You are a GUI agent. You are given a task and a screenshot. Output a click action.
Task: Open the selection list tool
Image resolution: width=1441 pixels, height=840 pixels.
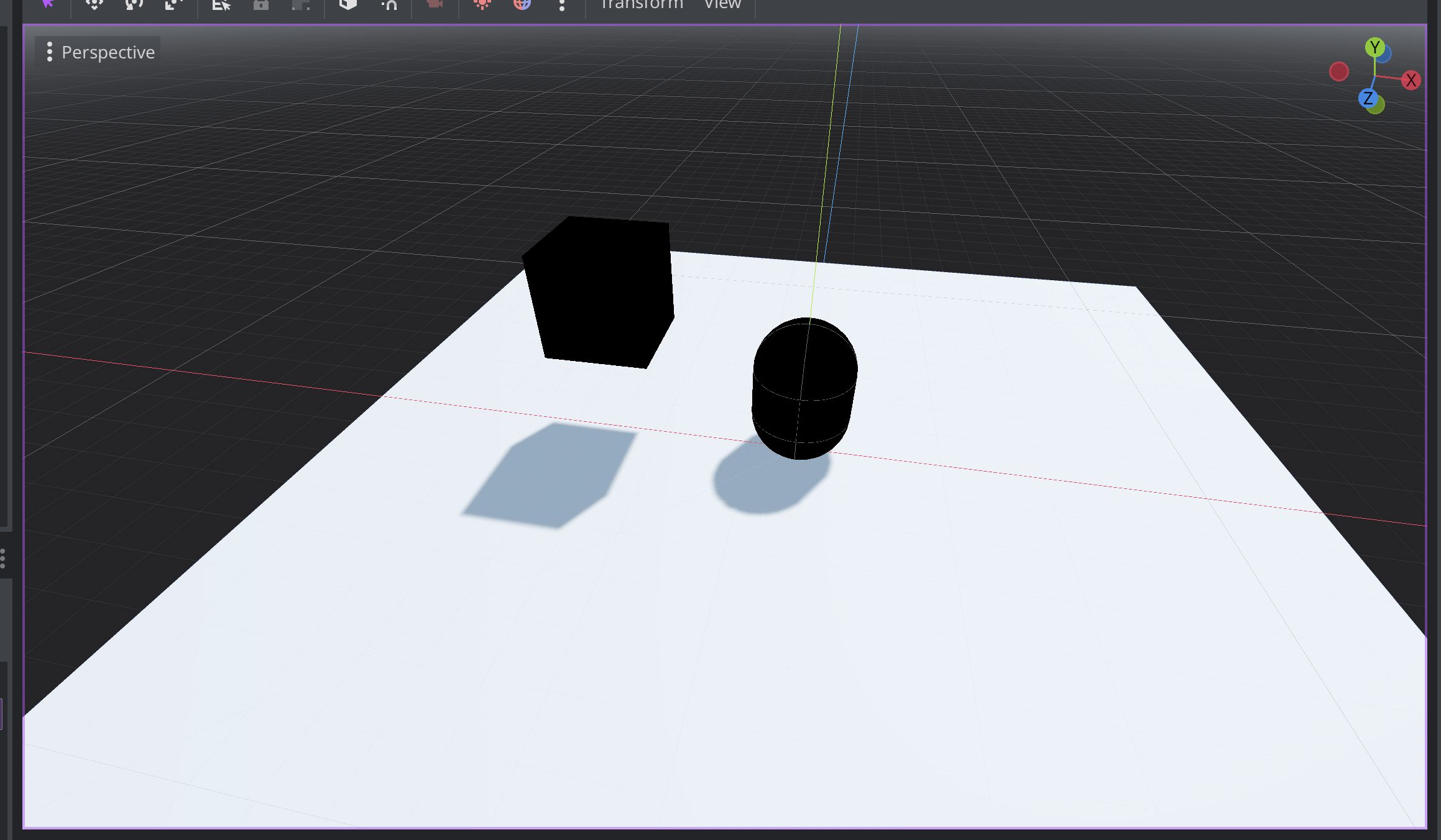[x=221, y=4]
